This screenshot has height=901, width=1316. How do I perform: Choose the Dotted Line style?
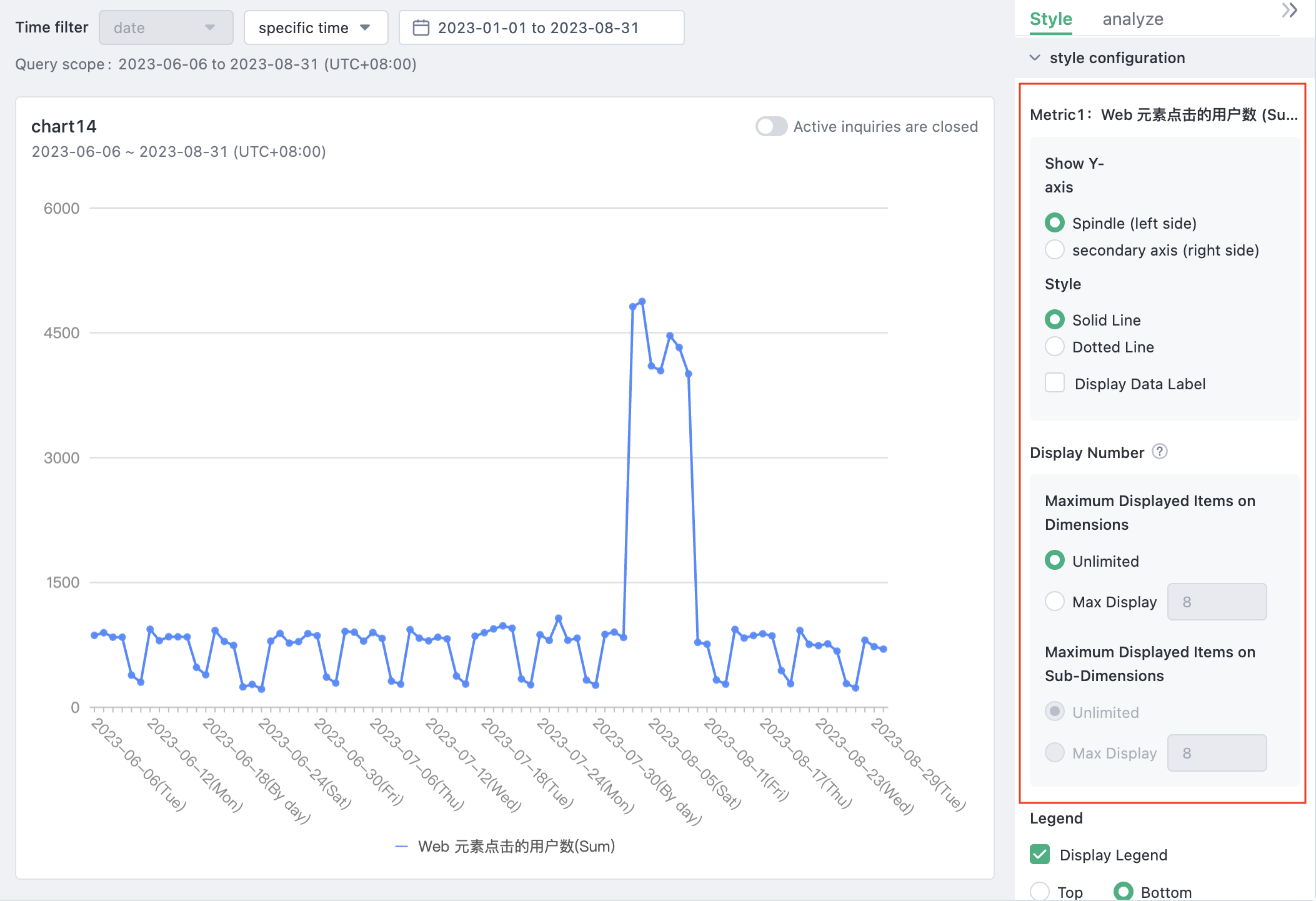(1055, 346)
